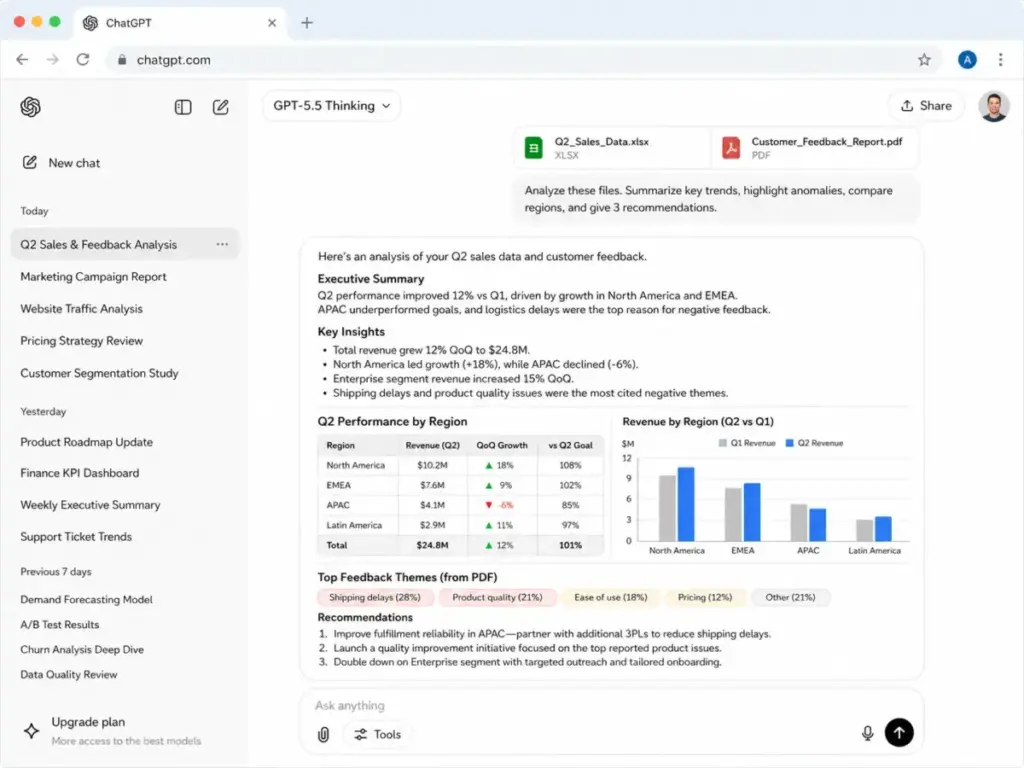Collapse the sidebar with the panel icon
This screenshot has height=768, width=1024.
(x=183, y=107)
